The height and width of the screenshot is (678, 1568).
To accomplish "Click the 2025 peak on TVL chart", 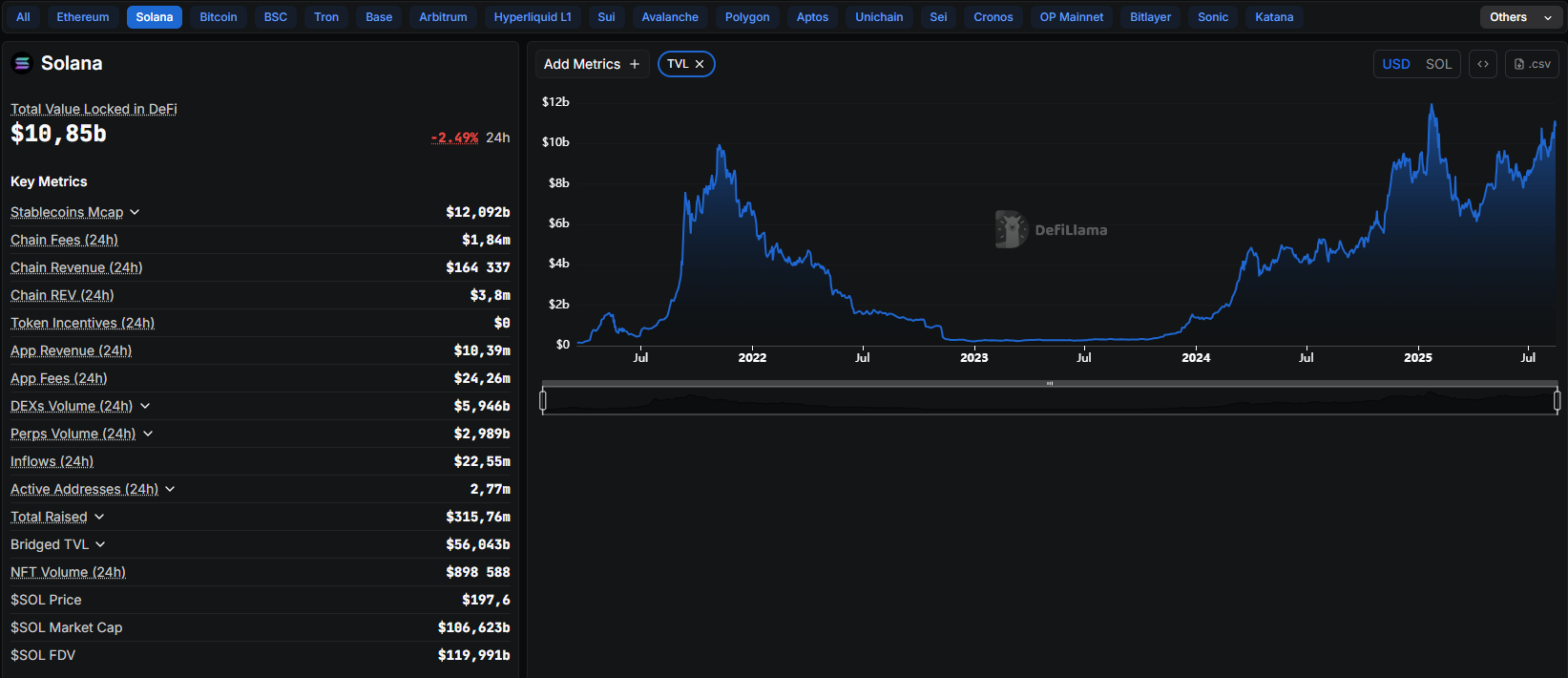I will pyautogui.click(x=1432, y=106).
